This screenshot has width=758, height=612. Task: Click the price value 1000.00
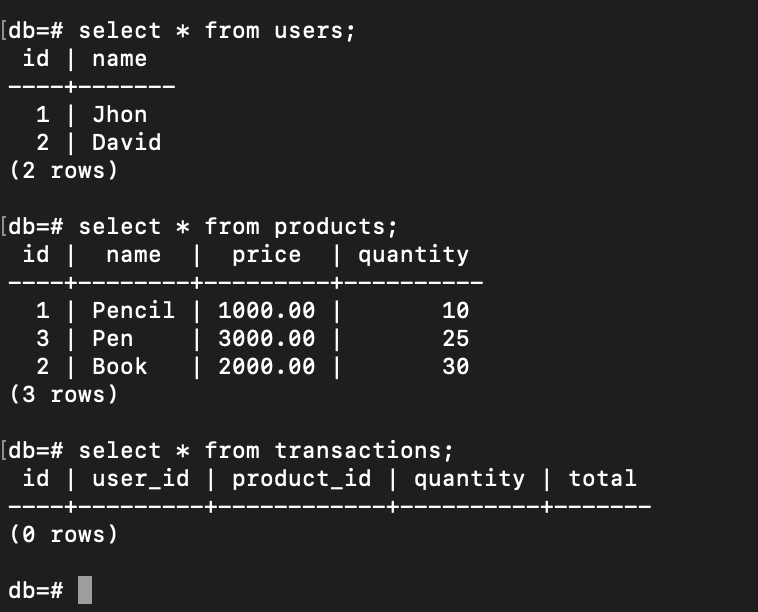[266, 310]
